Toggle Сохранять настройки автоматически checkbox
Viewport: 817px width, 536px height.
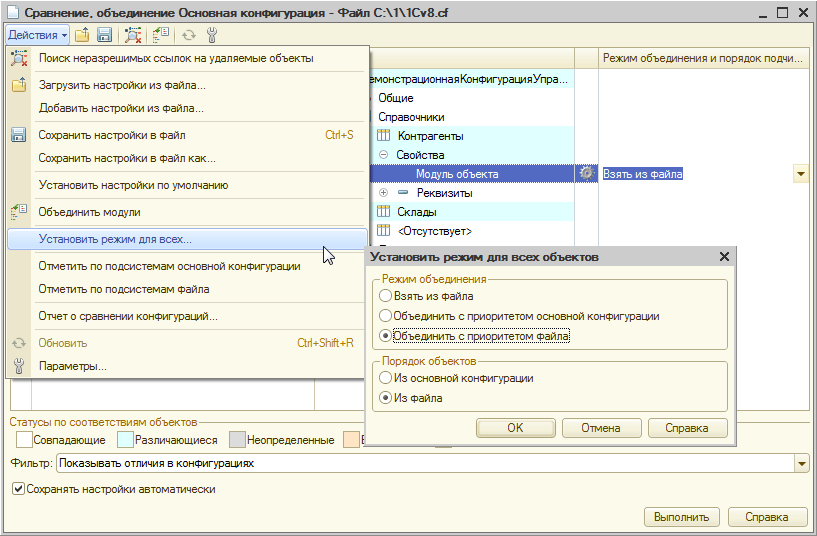(x=18, y=489)
